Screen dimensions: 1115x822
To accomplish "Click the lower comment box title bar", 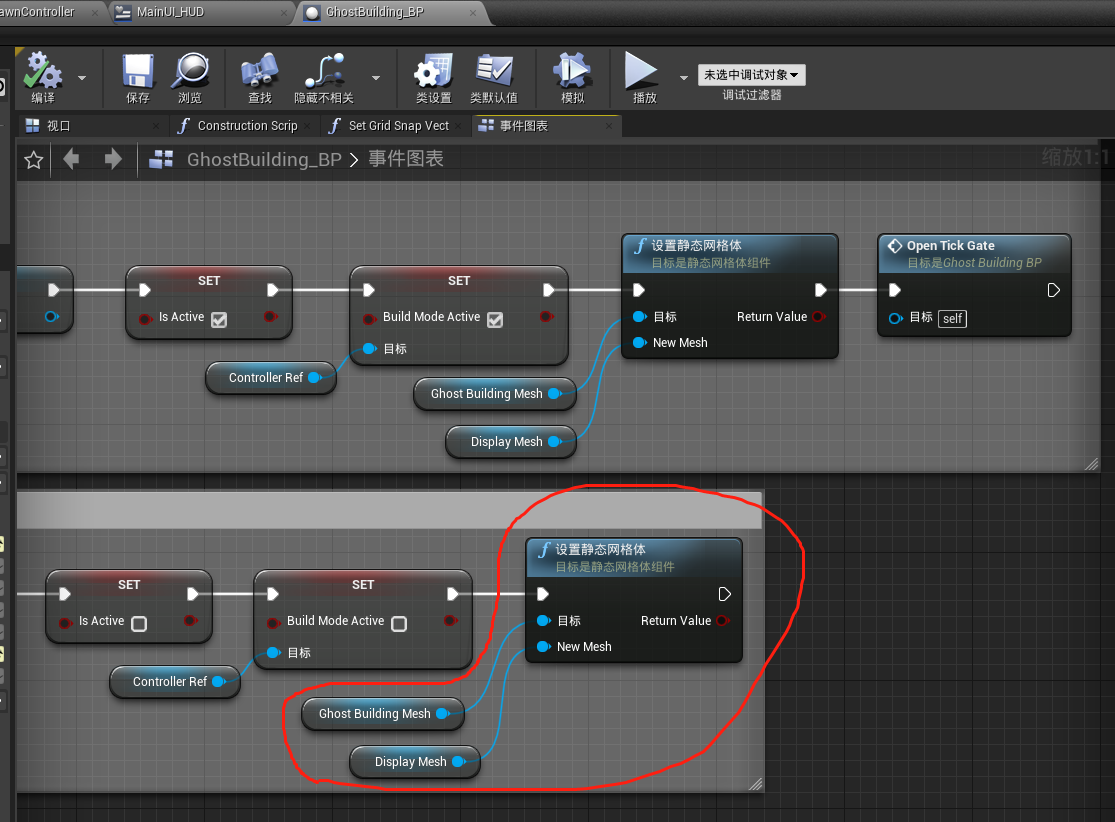I will point(389,511).
